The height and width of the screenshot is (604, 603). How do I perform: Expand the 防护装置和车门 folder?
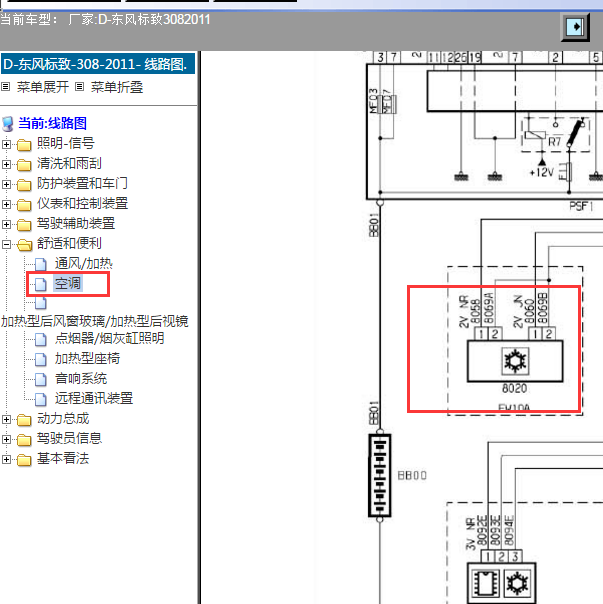coord(6,185)
